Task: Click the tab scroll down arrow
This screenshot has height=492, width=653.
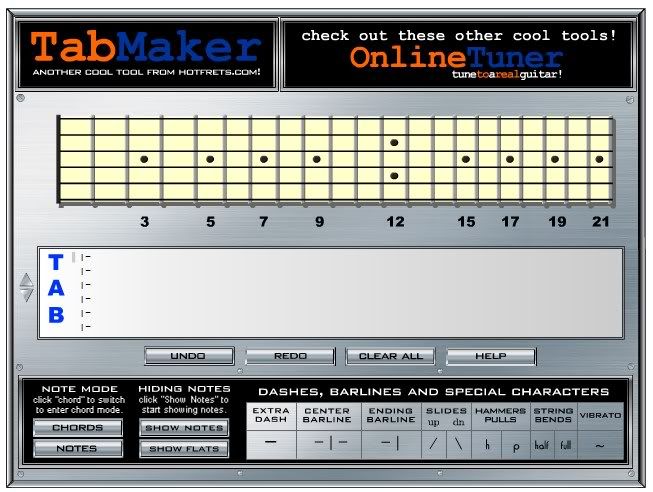Action: pos(27,295)
